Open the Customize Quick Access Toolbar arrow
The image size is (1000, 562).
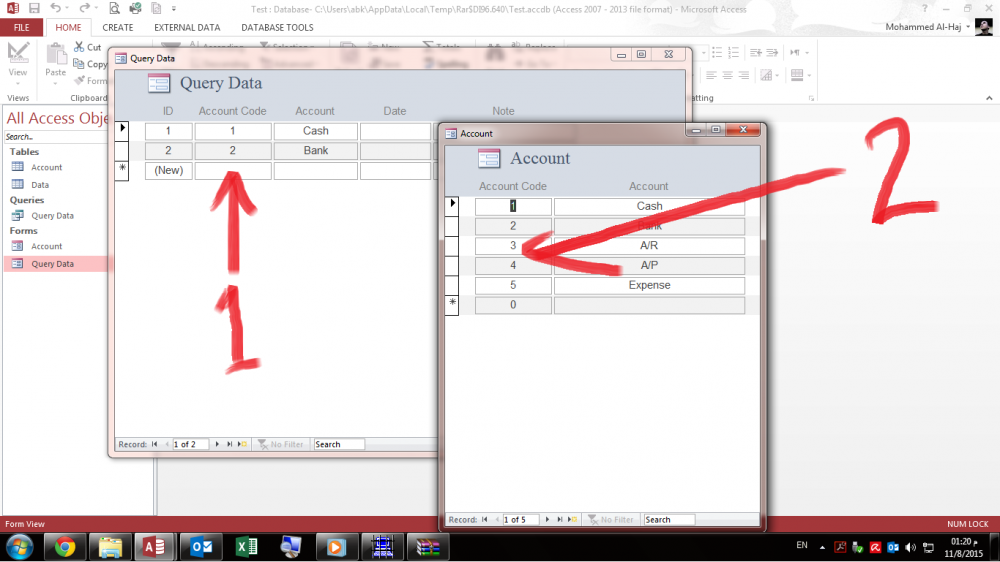(x=173, y=9)
